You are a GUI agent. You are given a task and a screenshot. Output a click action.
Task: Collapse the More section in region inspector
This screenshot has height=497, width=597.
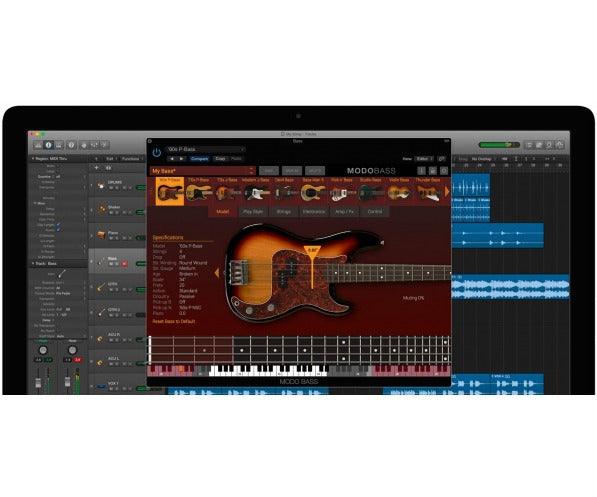coord(35,203)
